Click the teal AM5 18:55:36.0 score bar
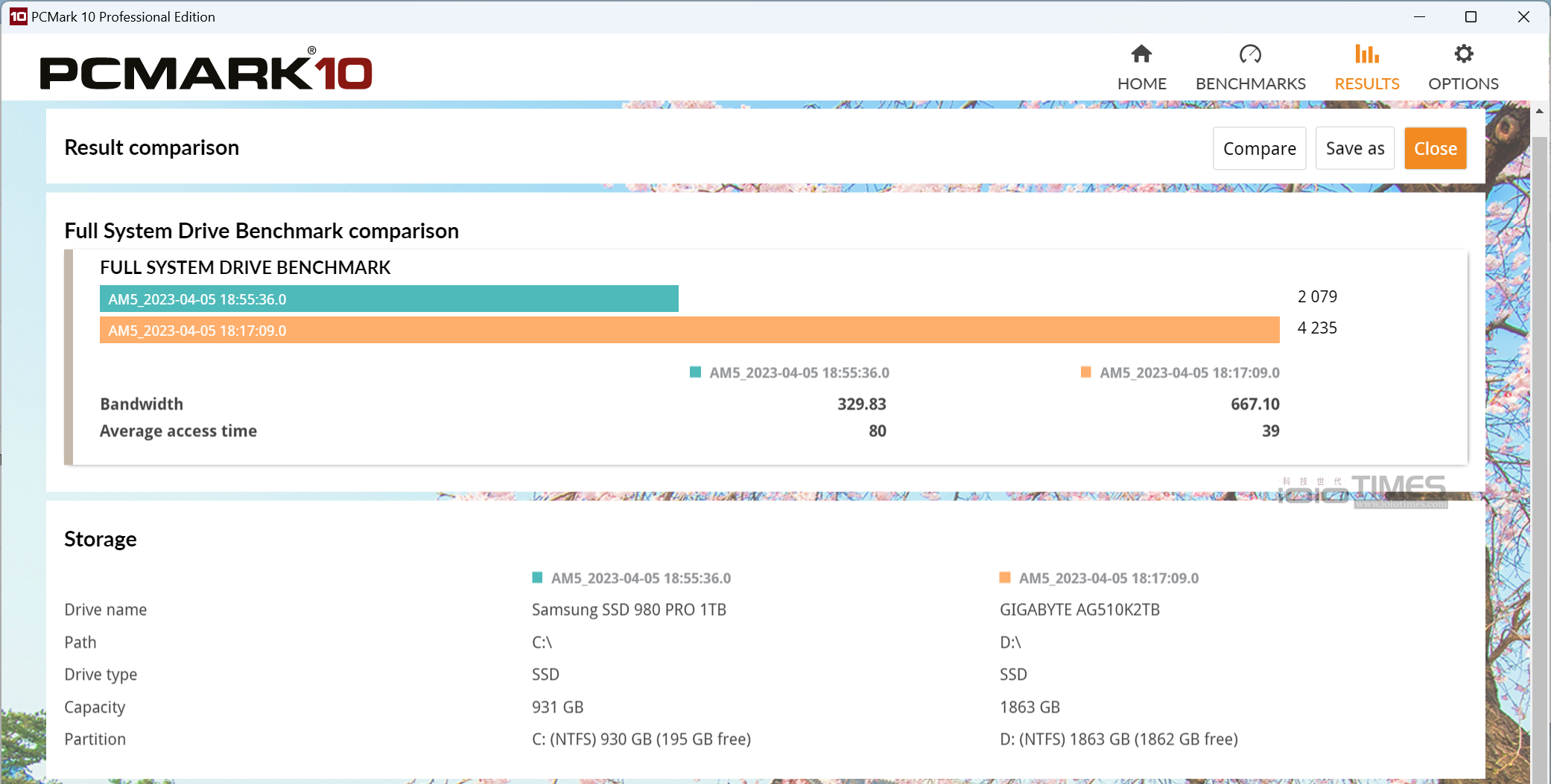1551x784 pixels. [389, 299]
